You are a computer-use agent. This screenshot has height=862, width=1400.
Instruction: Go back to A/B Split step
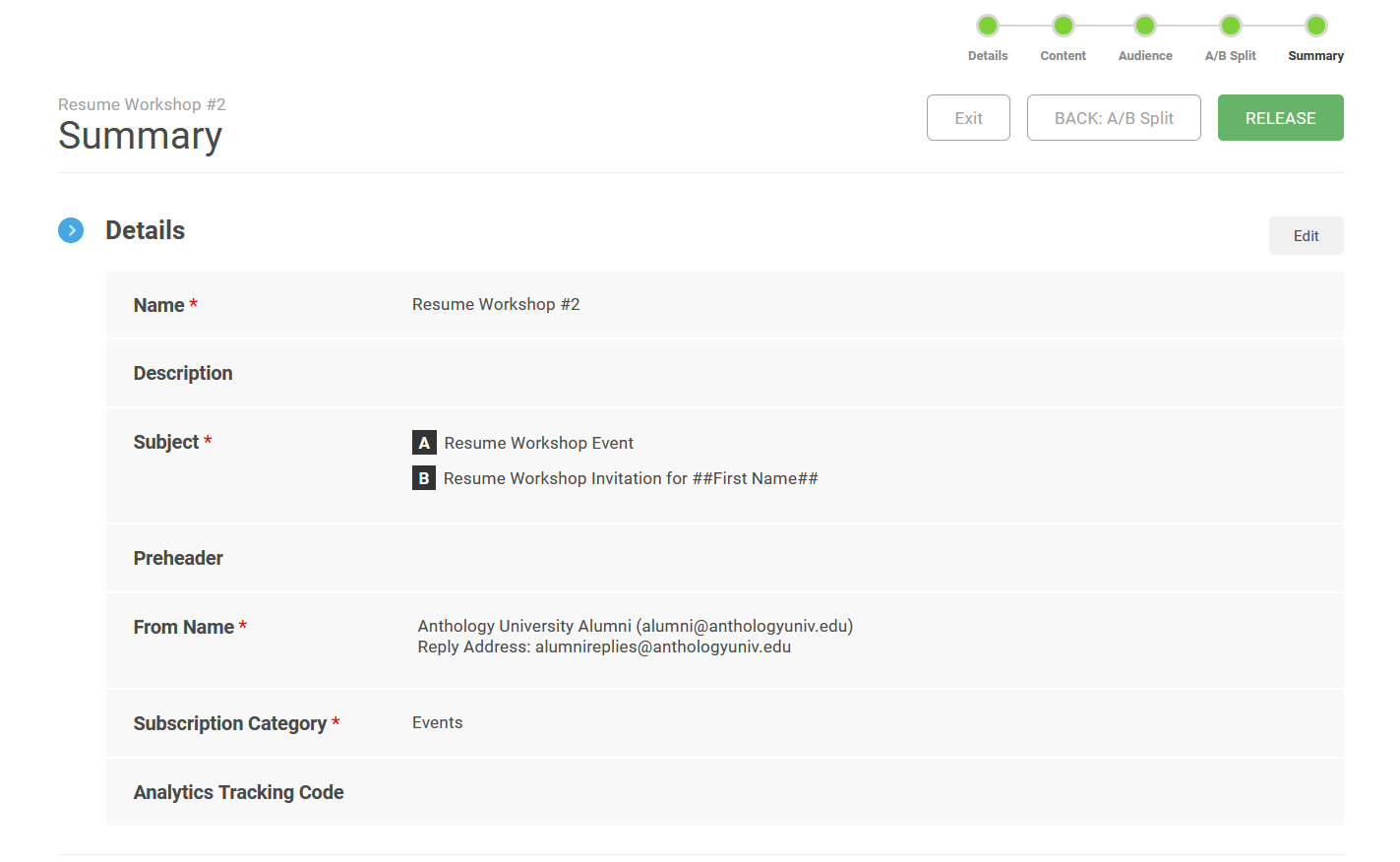1114,118
